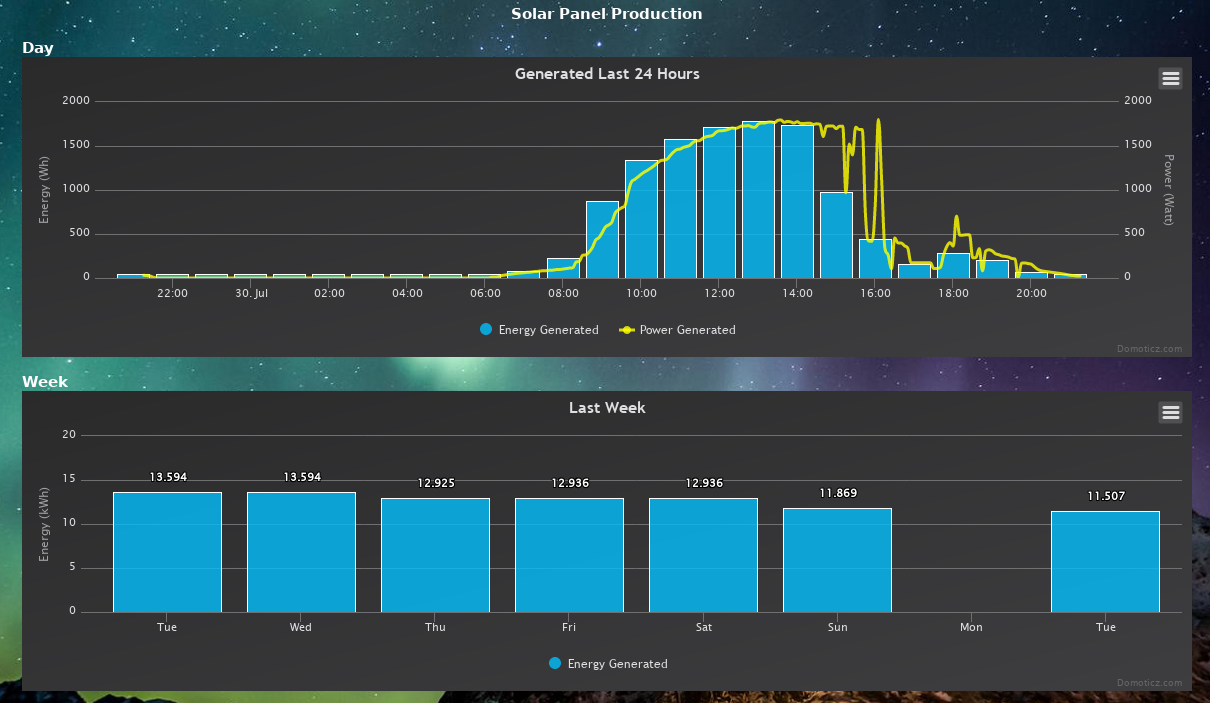
Task: Select the first Tue bar labeled 13.594
Action: pos(167,552)
